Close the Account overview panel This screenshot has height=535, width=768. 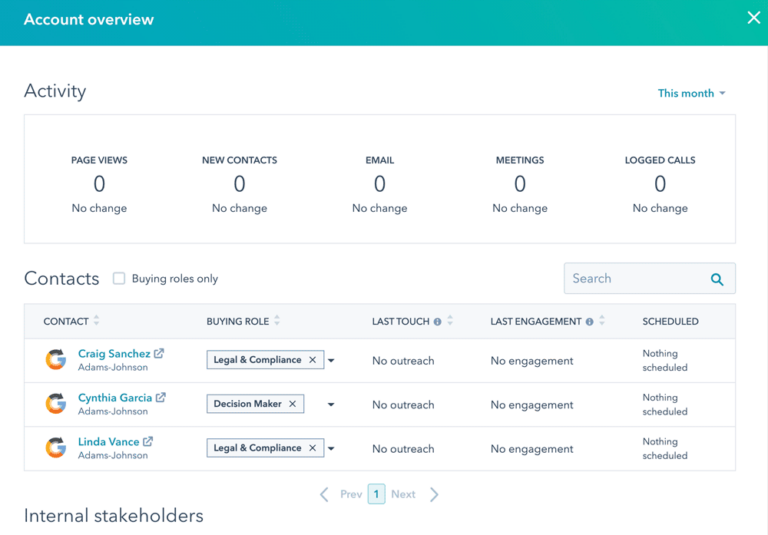click(x=753, y=18)
